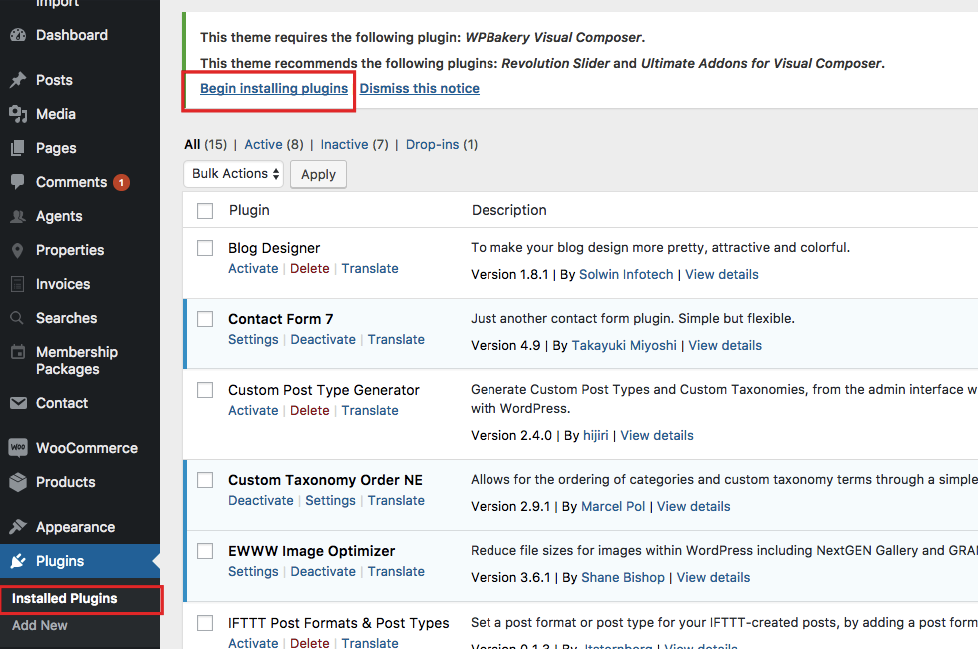Open the Solwin Infotech author link
This screenshot has height=649, width=978.
[626, 274]
